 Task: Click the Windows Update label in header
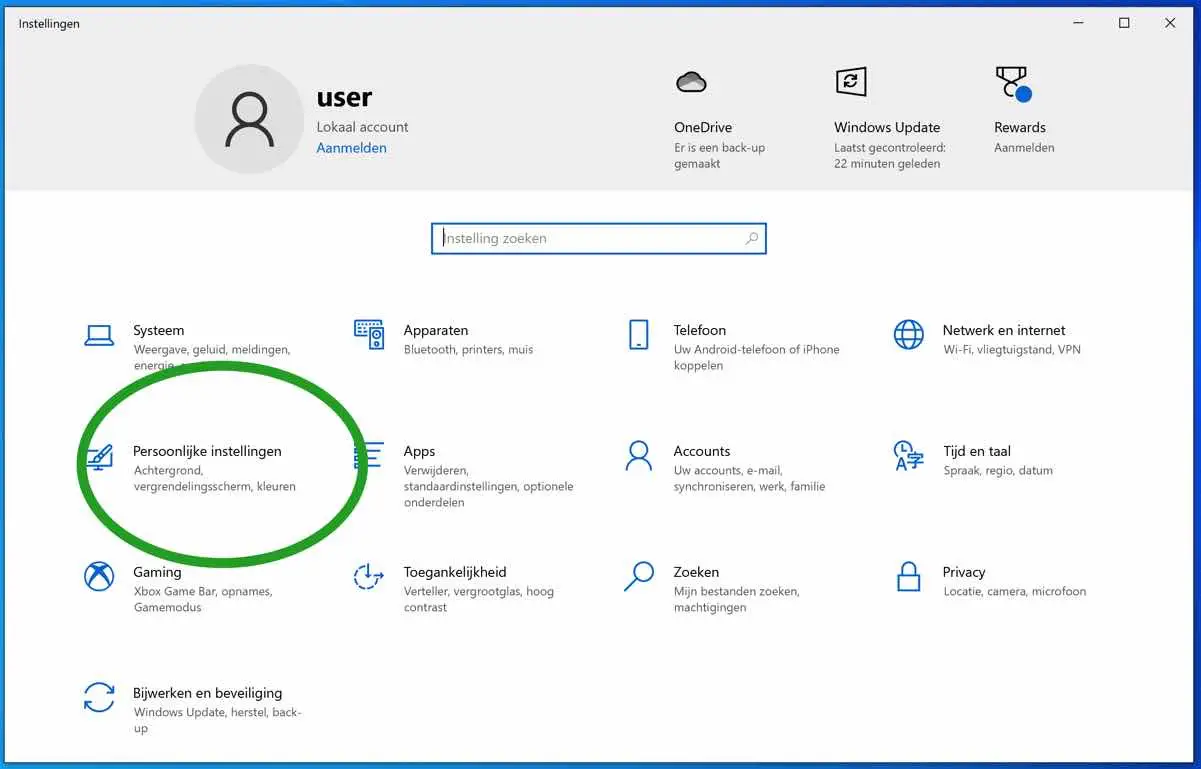tap(887, 127)
